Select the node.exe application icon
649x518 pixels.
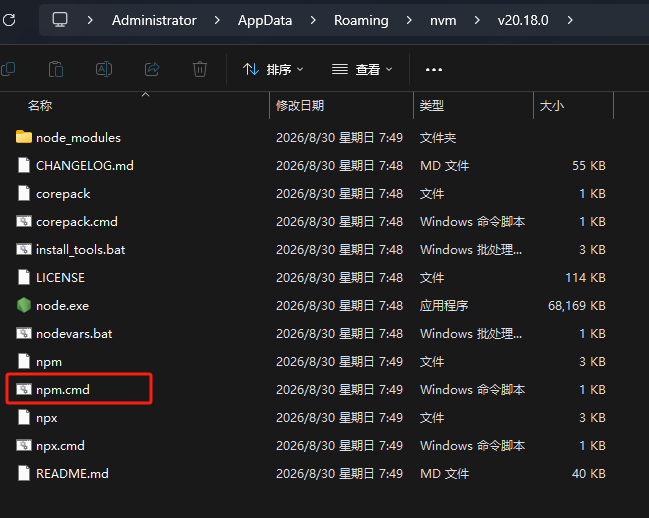click(x=24, y=305)
